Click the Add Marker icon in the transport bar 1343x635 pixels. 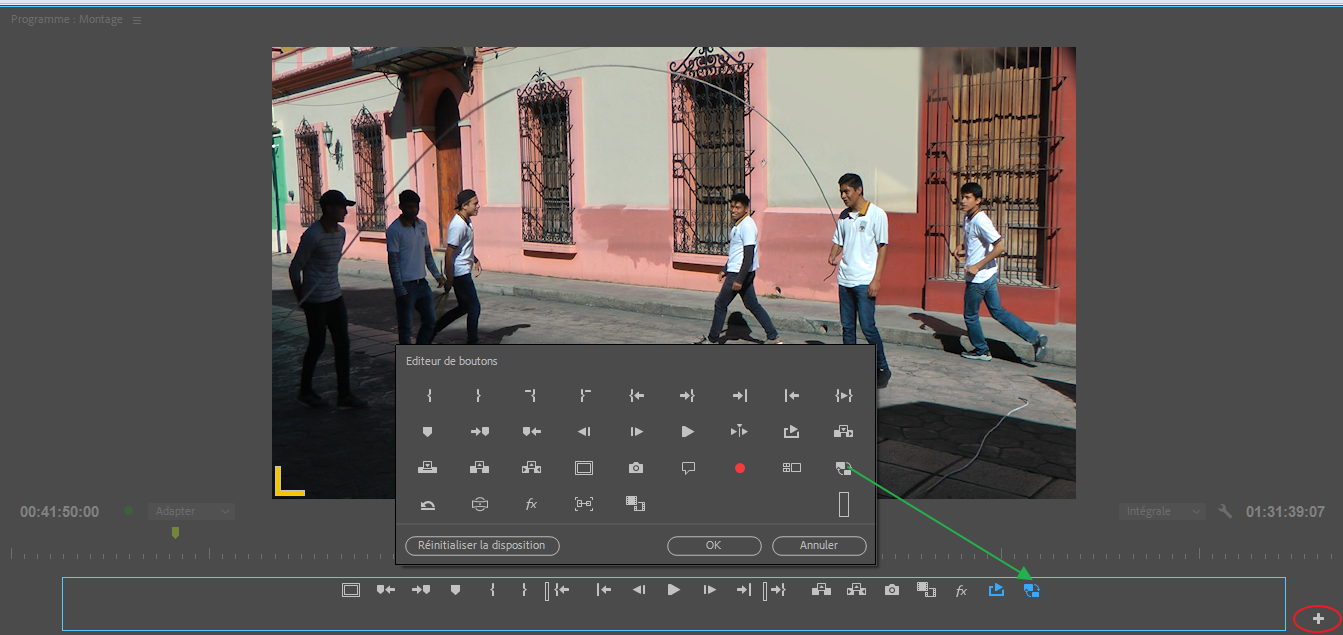point(455,590)
